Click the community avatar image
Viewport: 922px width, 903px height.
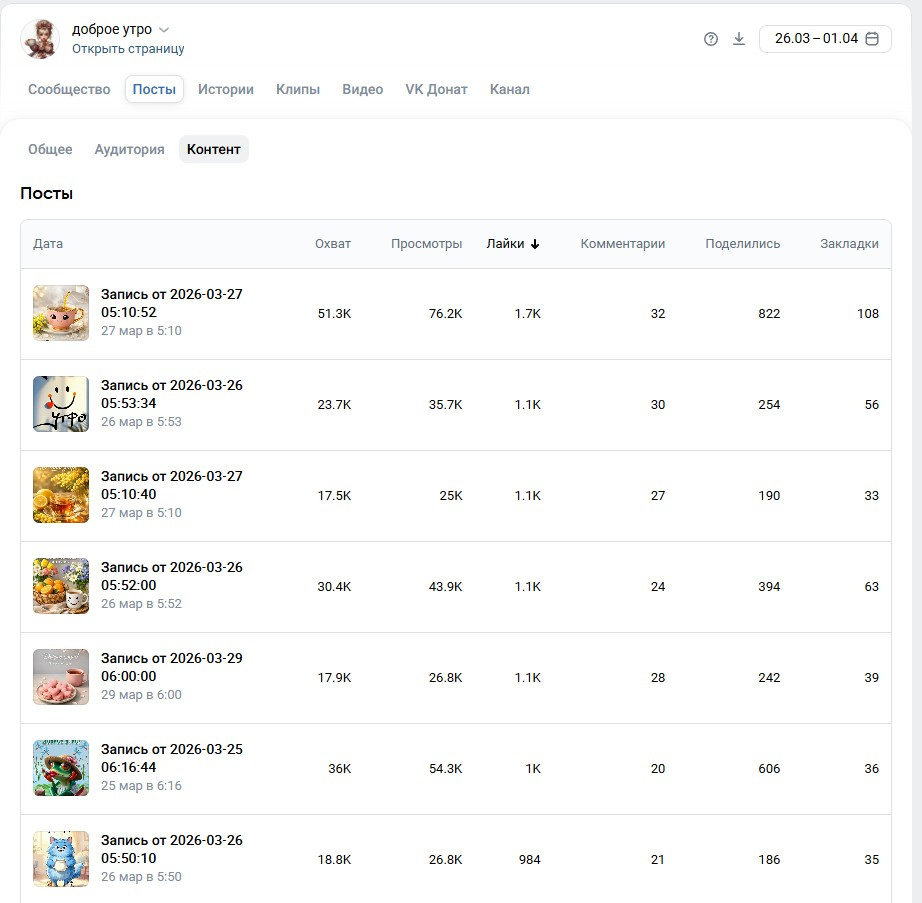click(x=40, y=39)
